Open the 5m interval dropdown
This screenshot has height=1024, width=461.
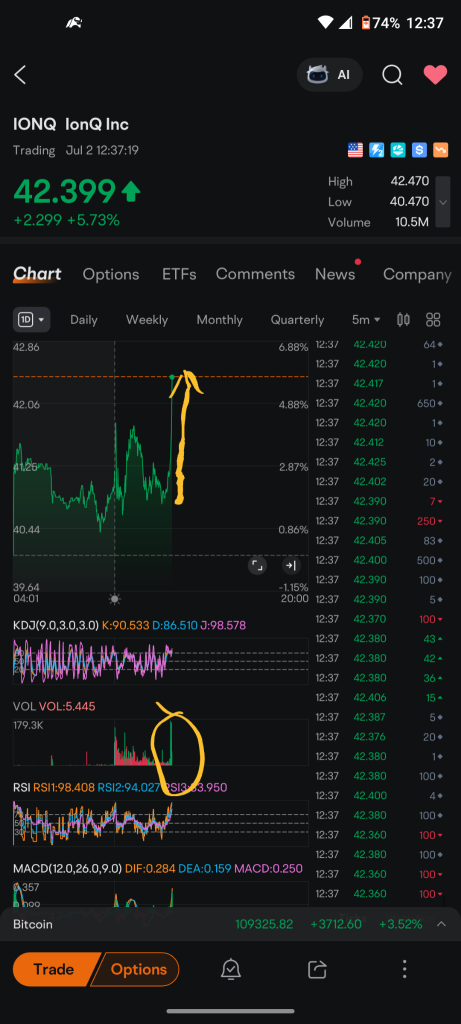pos(366,320)
